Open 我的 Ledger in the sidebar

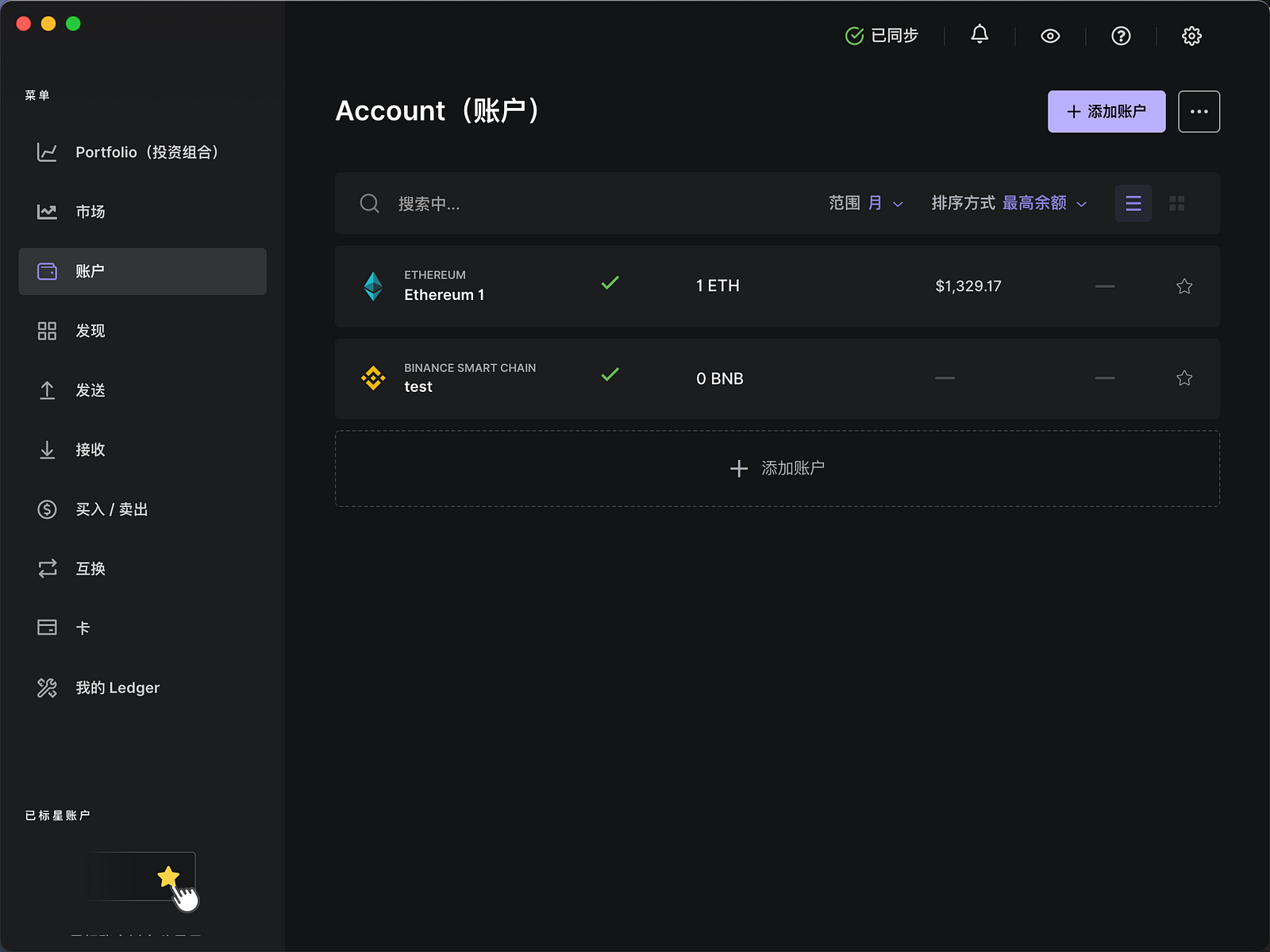click(x=142, y=688)
